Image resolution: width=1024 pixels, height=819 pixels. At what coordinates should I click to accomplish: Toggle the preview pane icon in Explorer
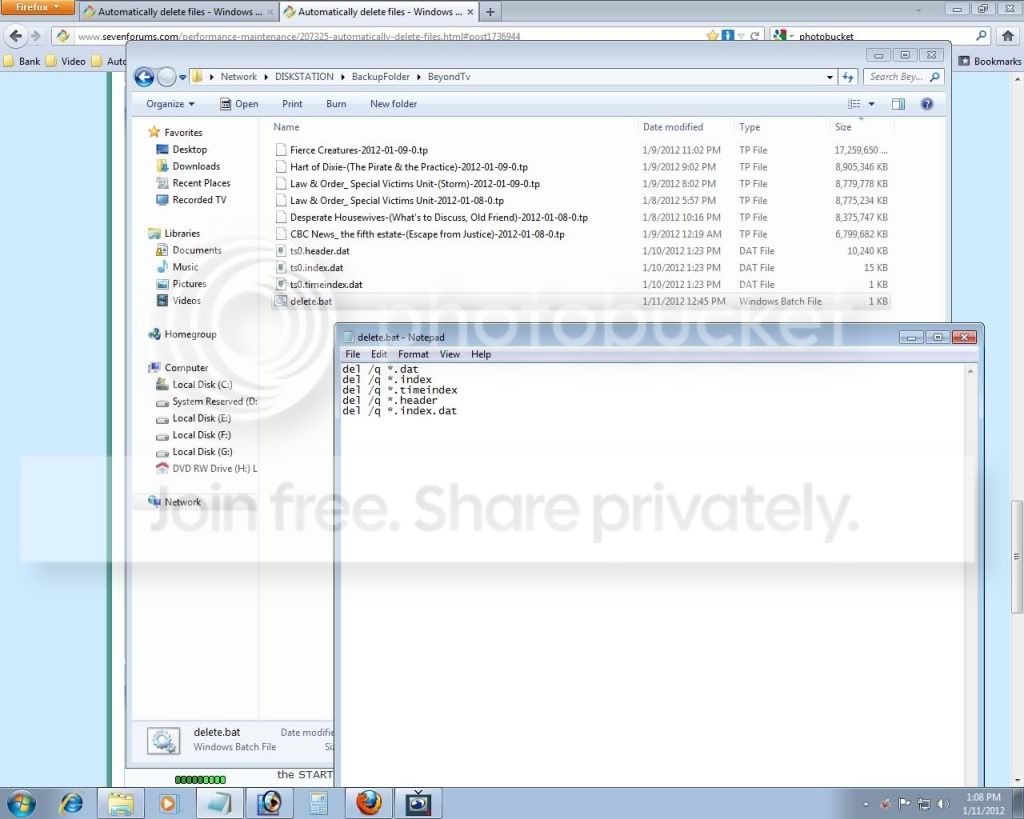(x=899, y=104)
